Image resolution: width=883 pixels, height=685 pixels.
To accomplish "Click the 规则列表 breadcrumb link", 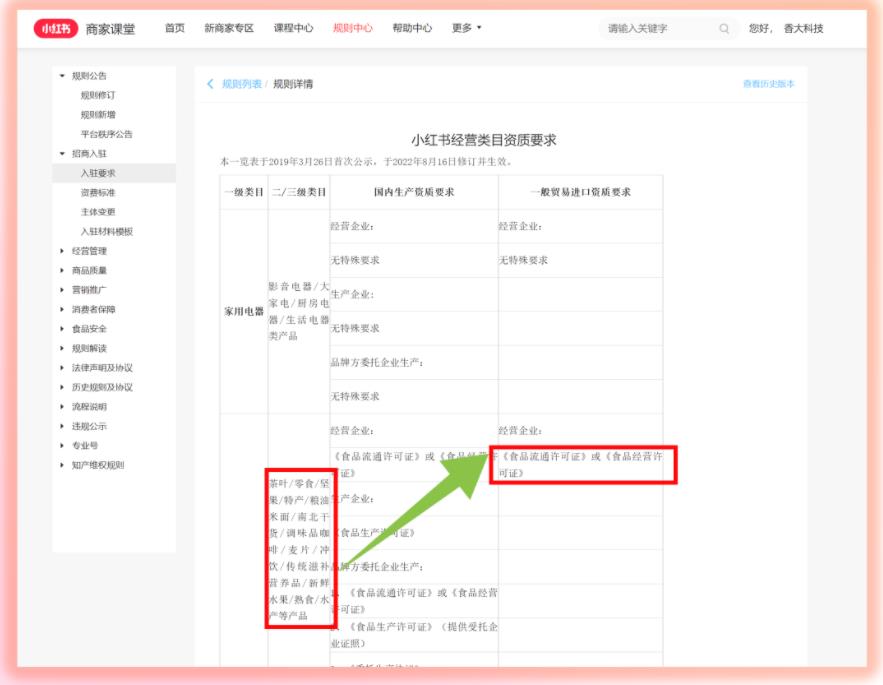I will [242, 84].
